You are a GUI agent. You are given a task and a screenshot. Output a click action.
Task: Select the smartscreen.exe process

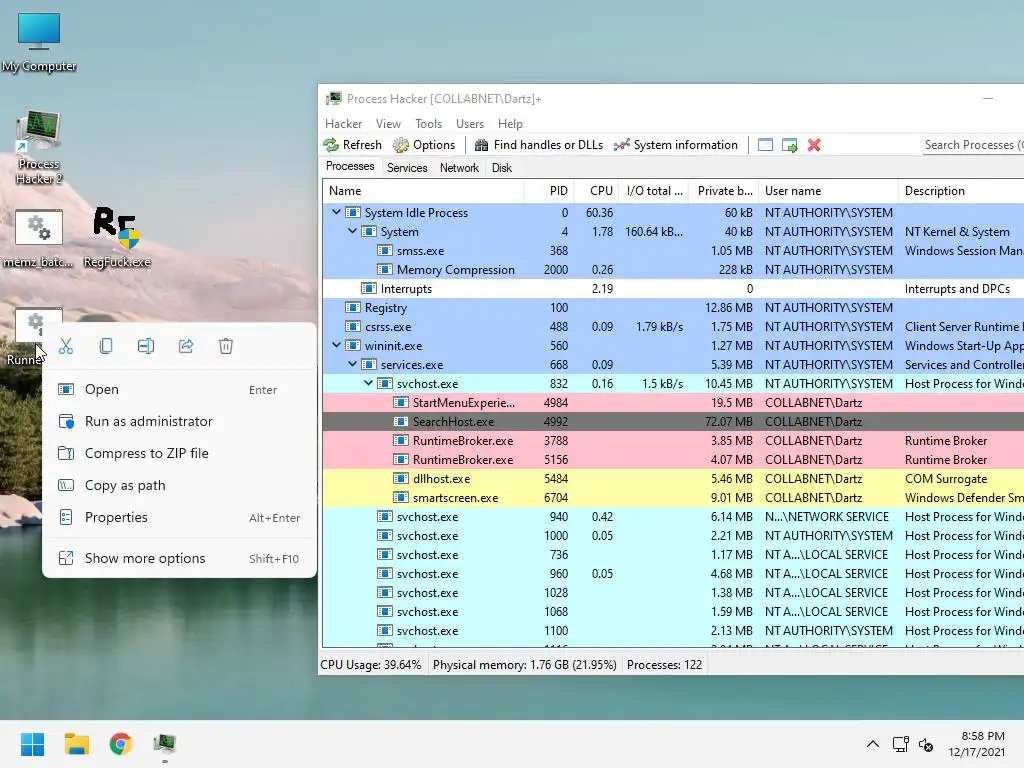point(673,498)
